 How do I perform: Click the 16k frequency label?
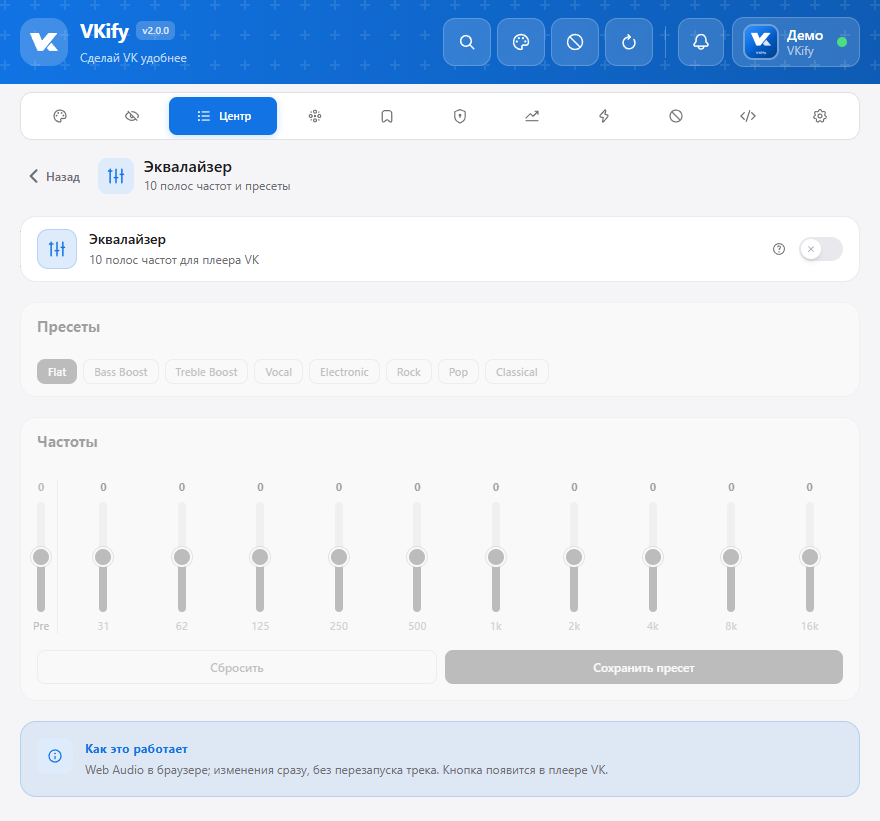coord(810,626)
